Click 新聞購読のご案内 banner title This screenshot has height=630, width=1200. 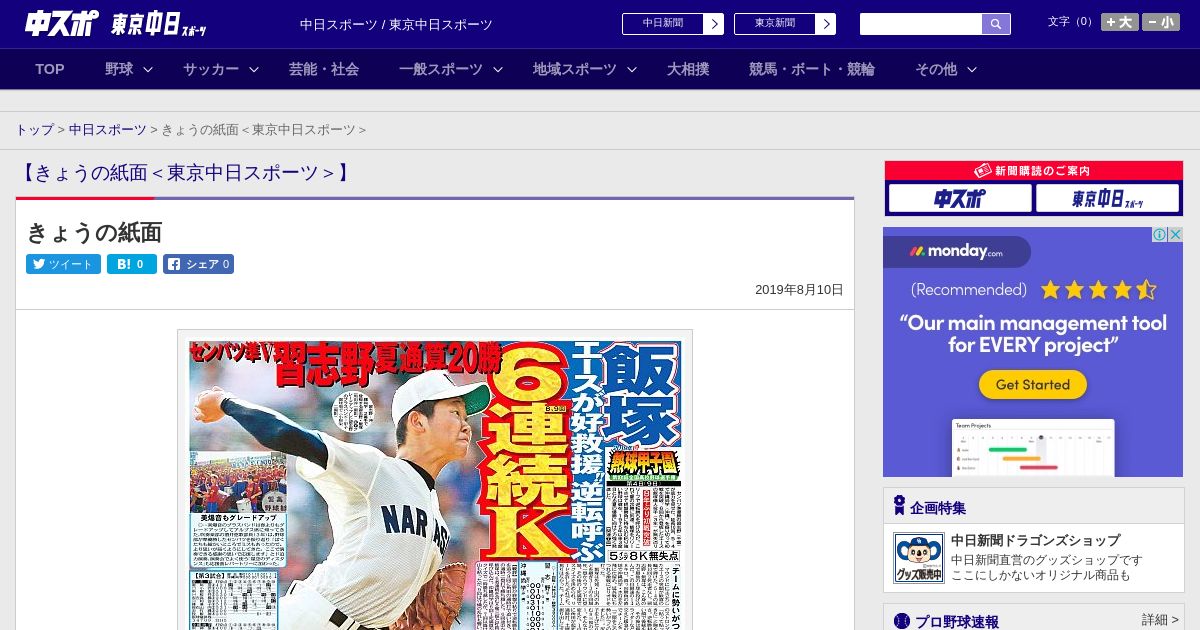tap(1033, 171)
